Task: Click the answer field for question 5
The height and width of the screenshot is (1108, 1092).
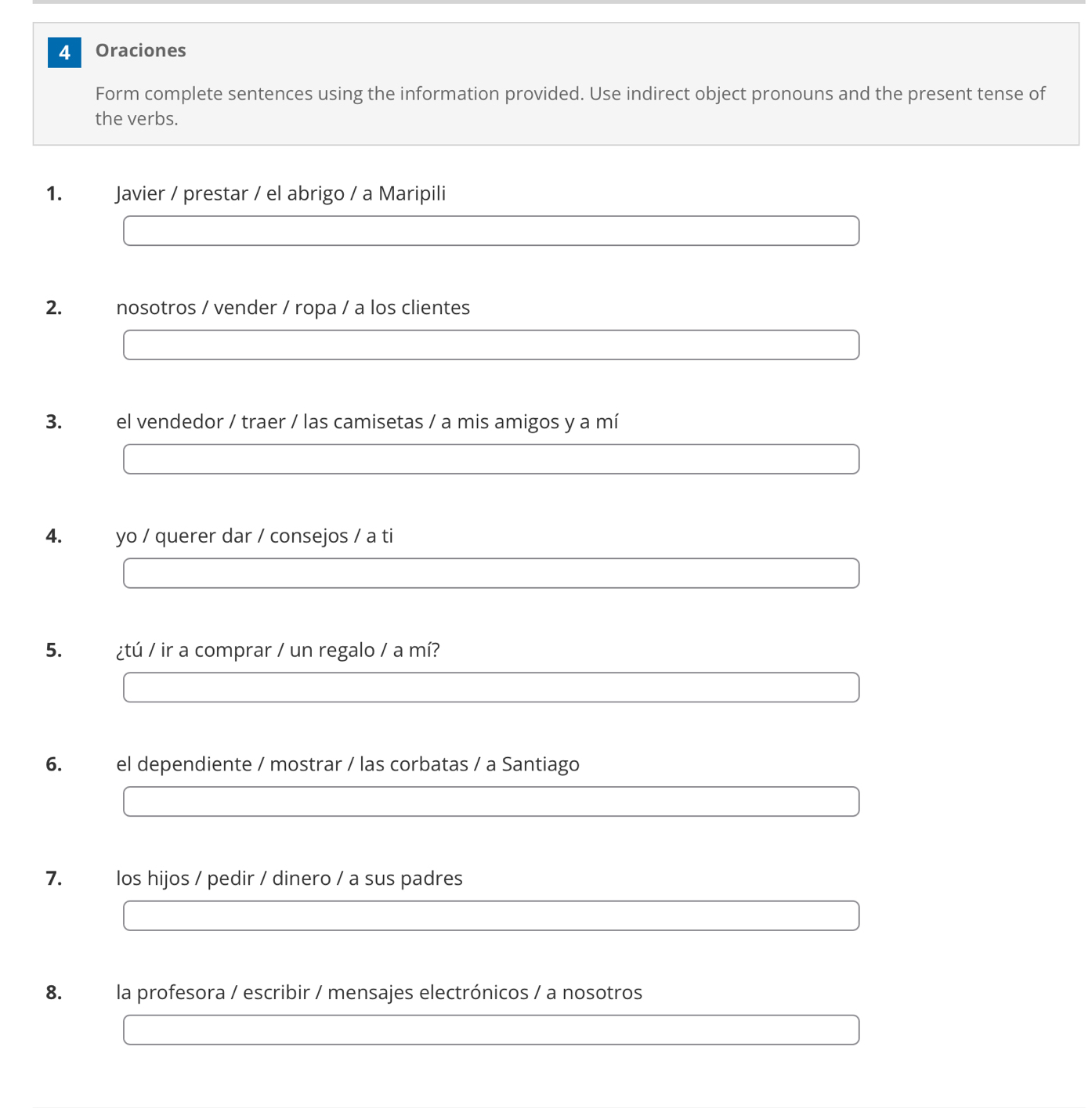Action: pyautogui.click(x=491, y=688)
